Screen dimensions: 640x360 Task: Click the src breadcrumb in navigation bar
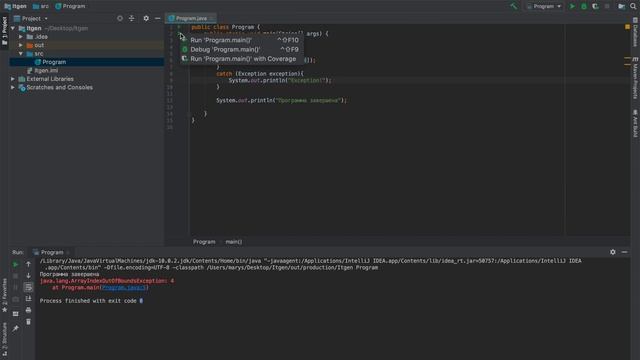(x=41, y=6)
